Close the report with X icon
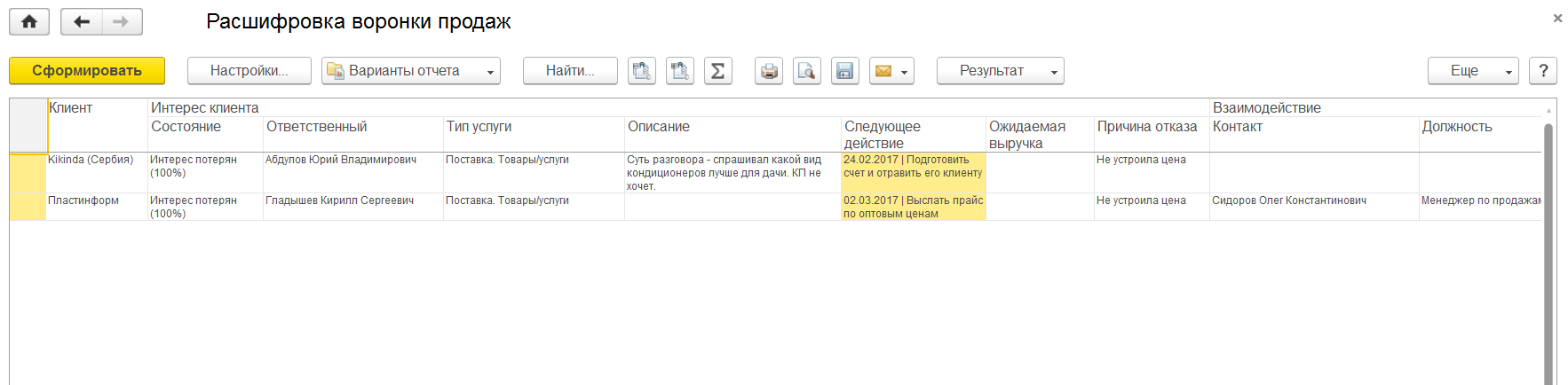This screenshot has width=1568, height=385. click(1557, 18)
